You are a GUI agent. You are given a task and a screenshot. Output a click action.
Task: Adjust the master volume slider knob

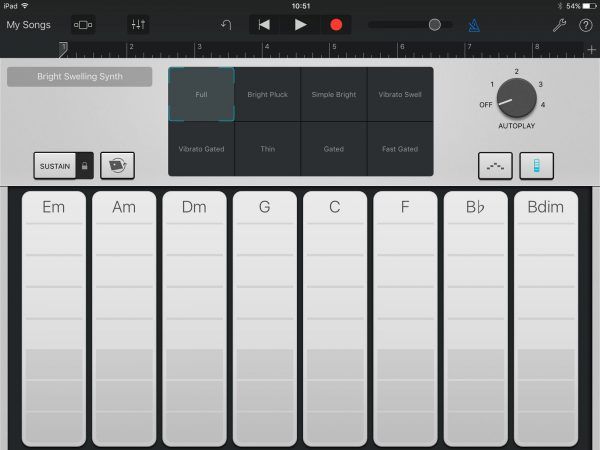click(x=435, y=25)
